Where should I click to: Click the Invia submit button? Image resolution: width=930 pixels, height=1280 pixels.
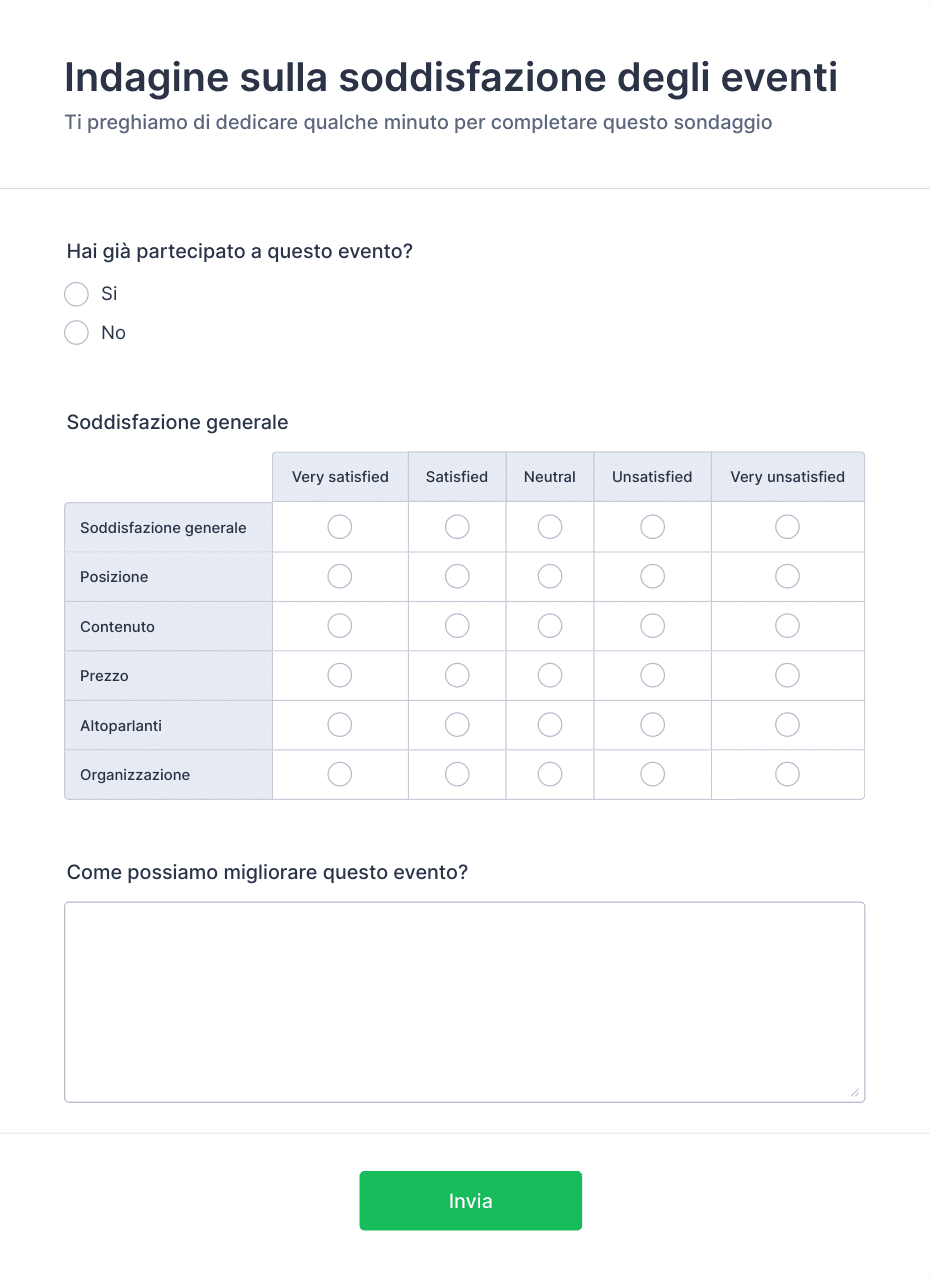pos(471,1201)
